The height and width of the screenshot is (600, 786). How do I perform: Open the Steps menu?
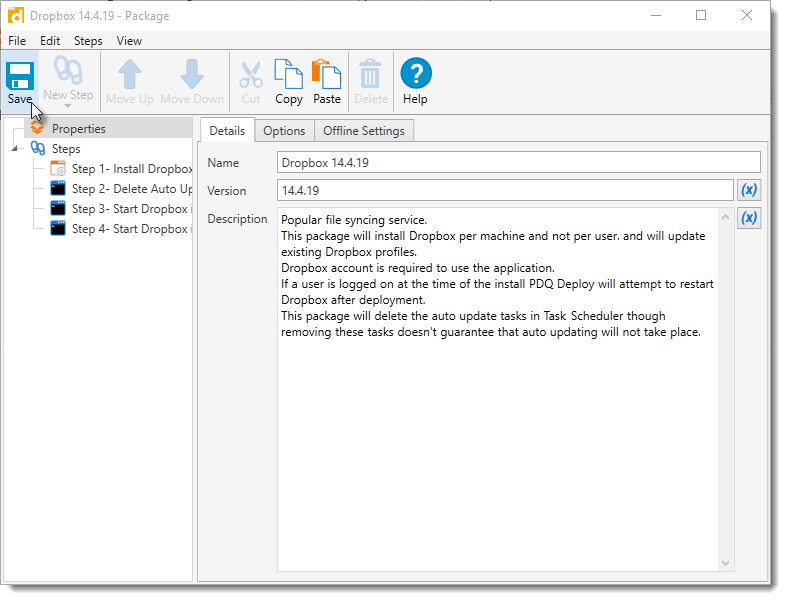[88, 41]
